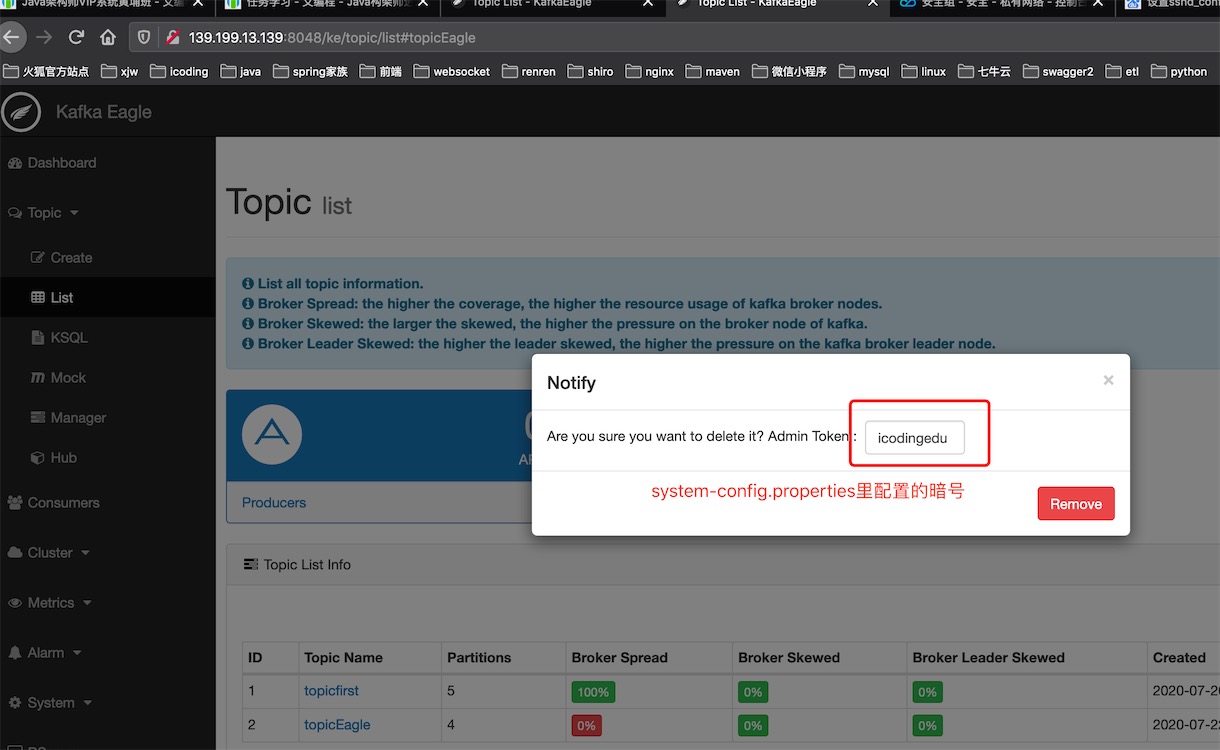Open Manager in the sidebar

pos(69,418)
